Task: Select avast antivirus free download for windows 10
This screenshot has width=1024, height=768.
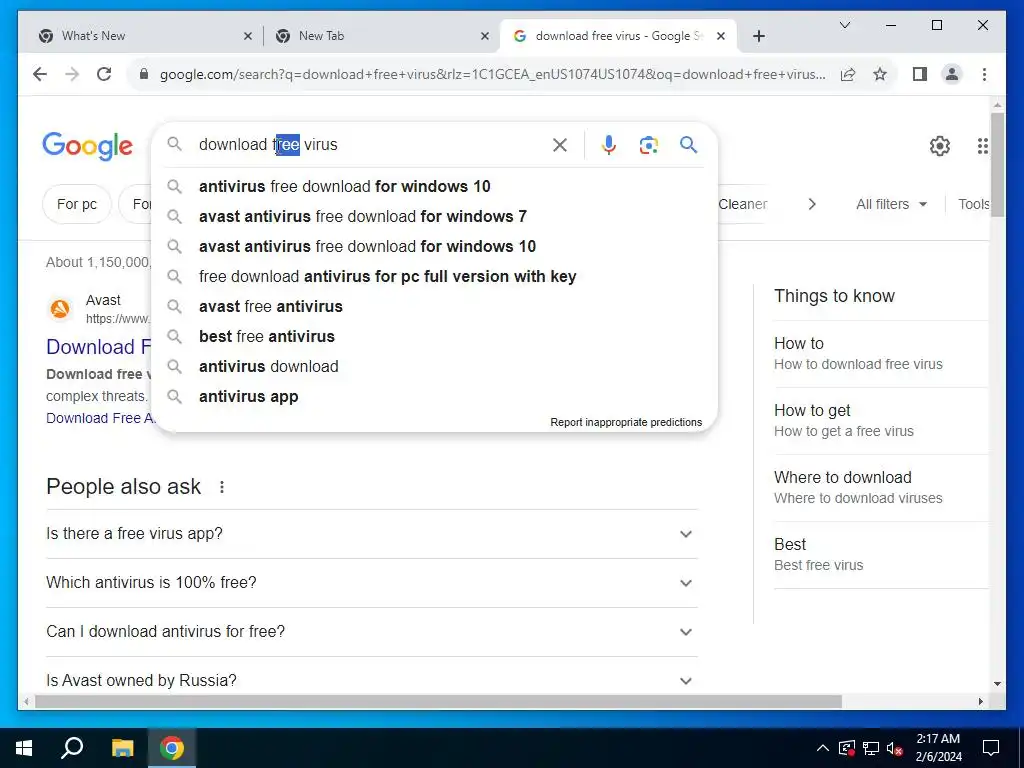Action: point(435,247)
